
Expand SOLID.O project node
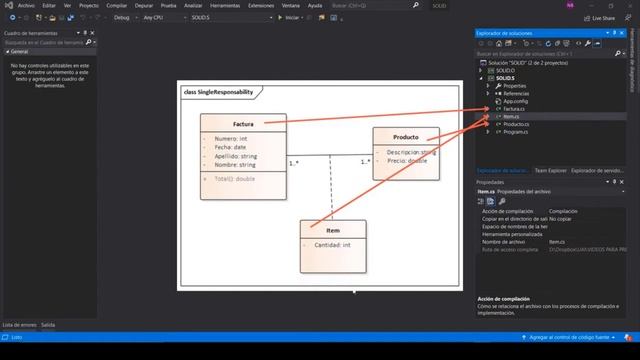(481, 70)
